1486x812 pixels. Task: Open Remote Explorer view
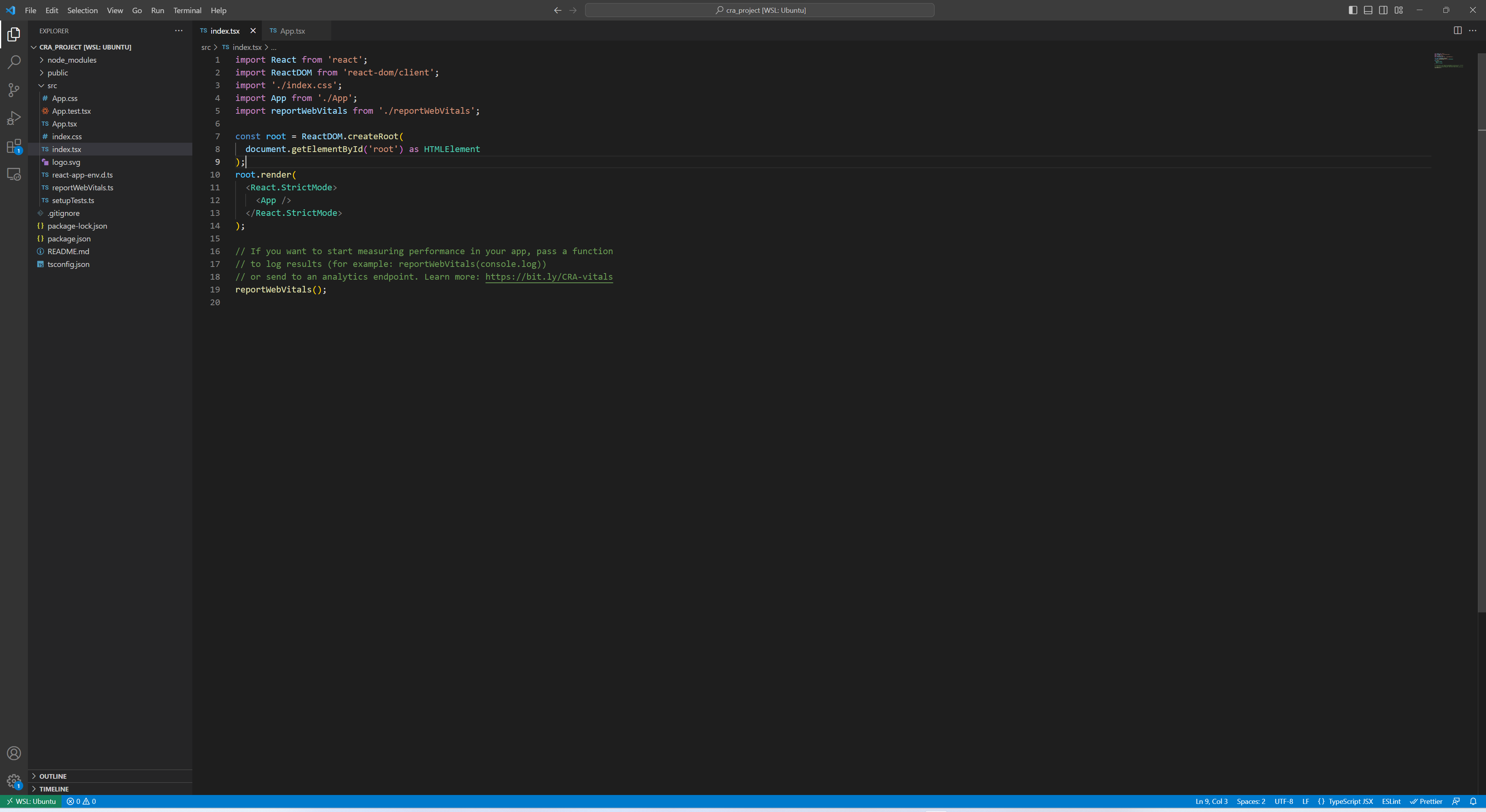14,174
